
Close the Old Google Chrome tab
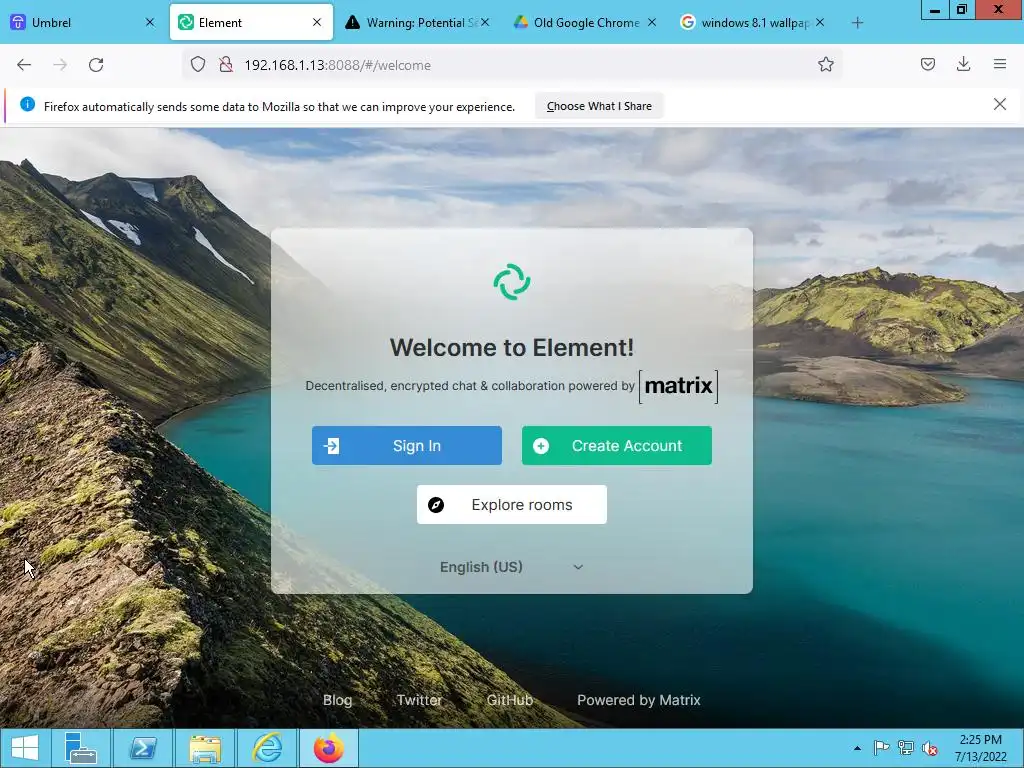(x=652, y=22)
